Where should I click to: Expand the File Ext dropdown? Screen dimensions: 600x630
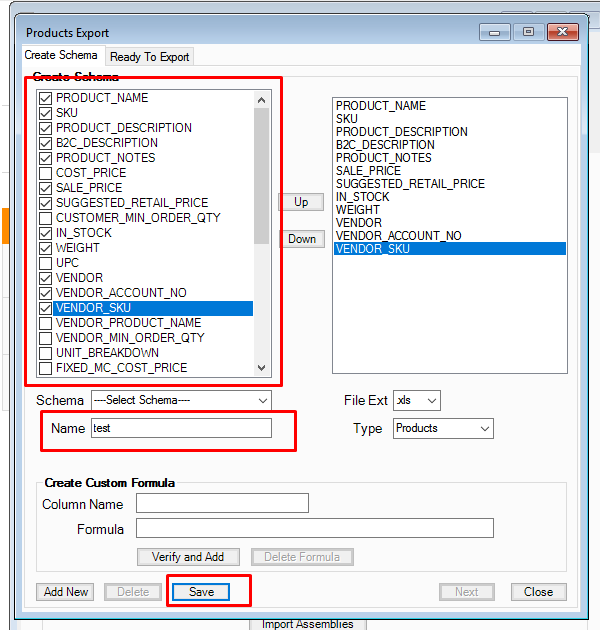(417, 400)
